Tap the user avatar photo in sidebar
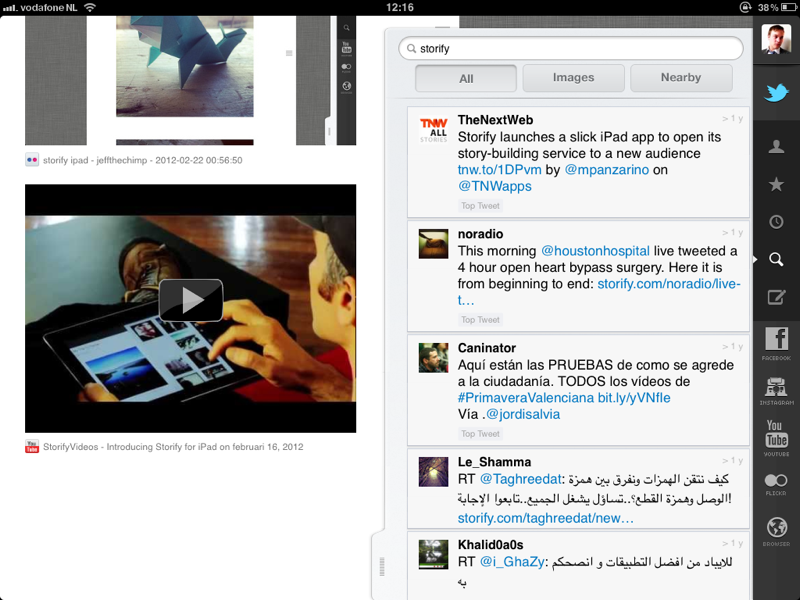Image resolution: width=800 pixels, height=600 pixels. pos(776,38)
